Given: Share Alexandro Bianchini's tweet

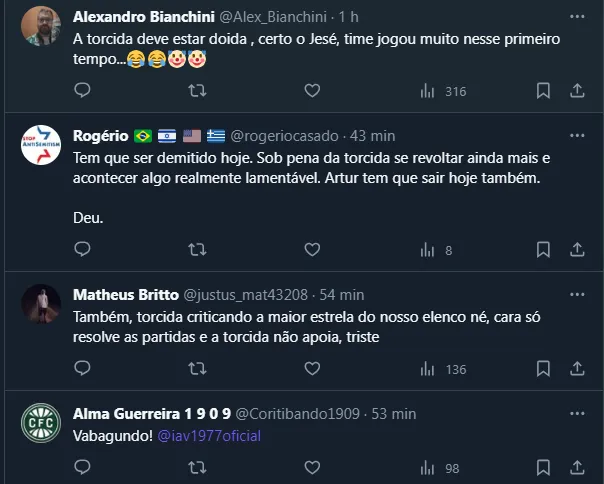Looking at the screenshot, I should click(577, 91).
